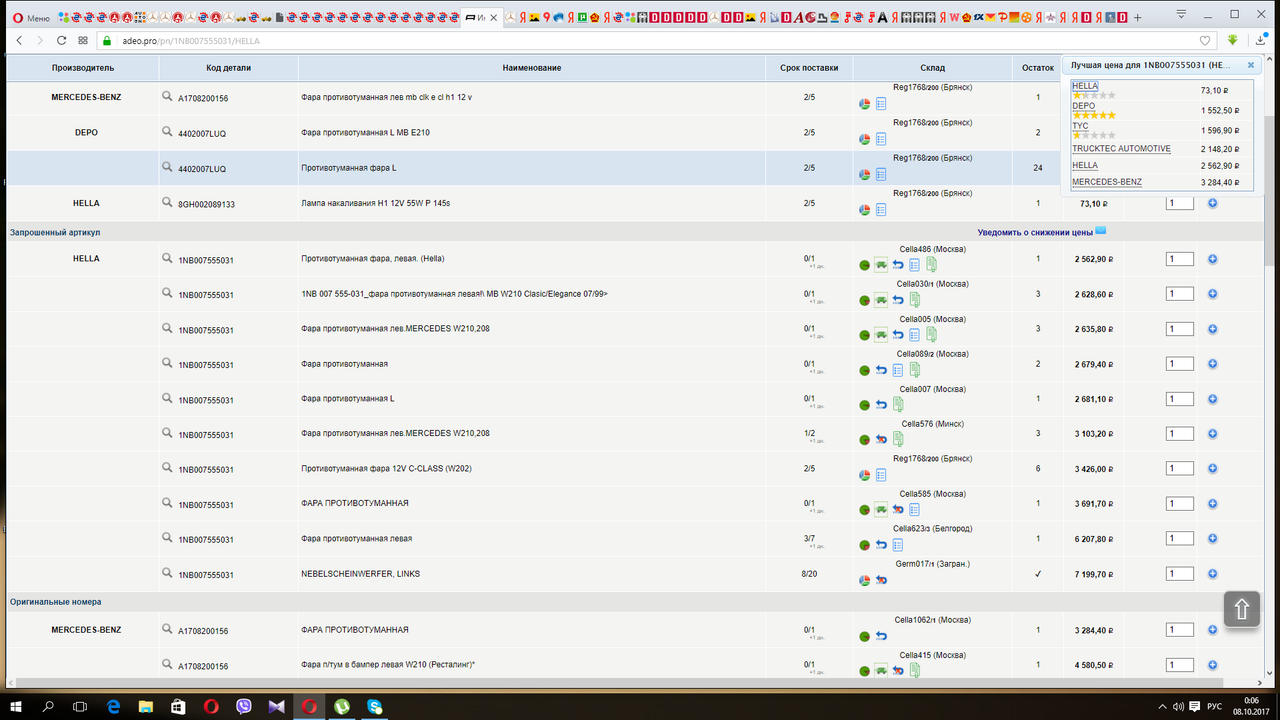
Task: Open TRUCKTEC AUTOMOTIVE link in popup
Action: click(1121, 149)
